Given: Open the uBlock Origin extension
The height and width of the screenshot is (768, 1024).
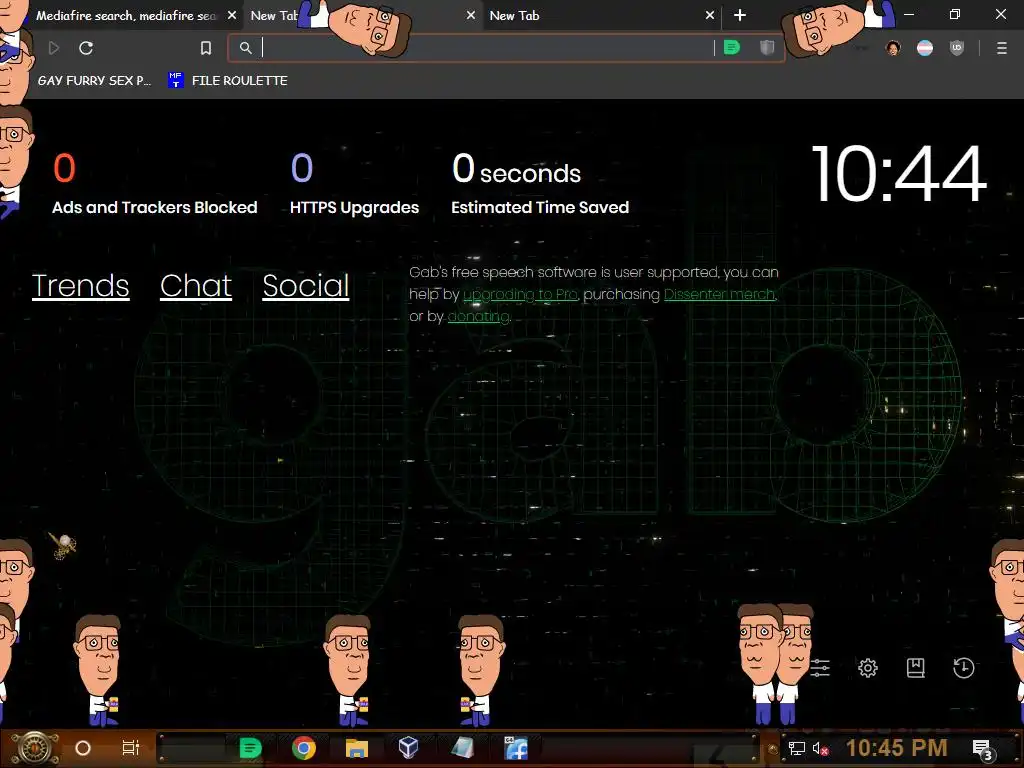Looking at the screenshot, I should click(x=957, y=48).
